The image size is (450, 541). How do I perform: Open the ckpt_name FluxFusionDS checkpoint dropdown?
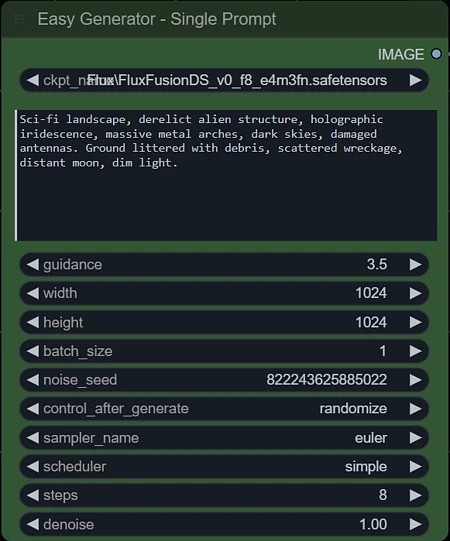coord(224,80)
